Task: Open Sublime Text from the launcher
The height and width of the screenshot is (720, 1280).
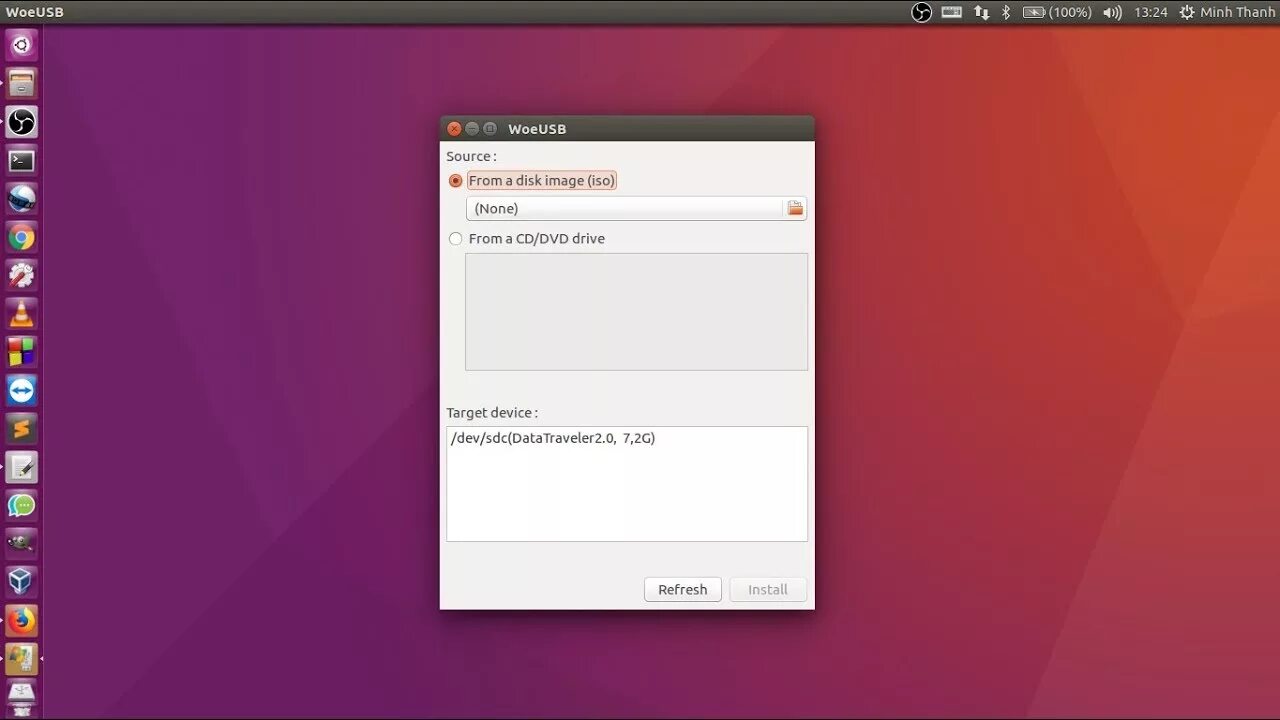Action: (21, 429)
